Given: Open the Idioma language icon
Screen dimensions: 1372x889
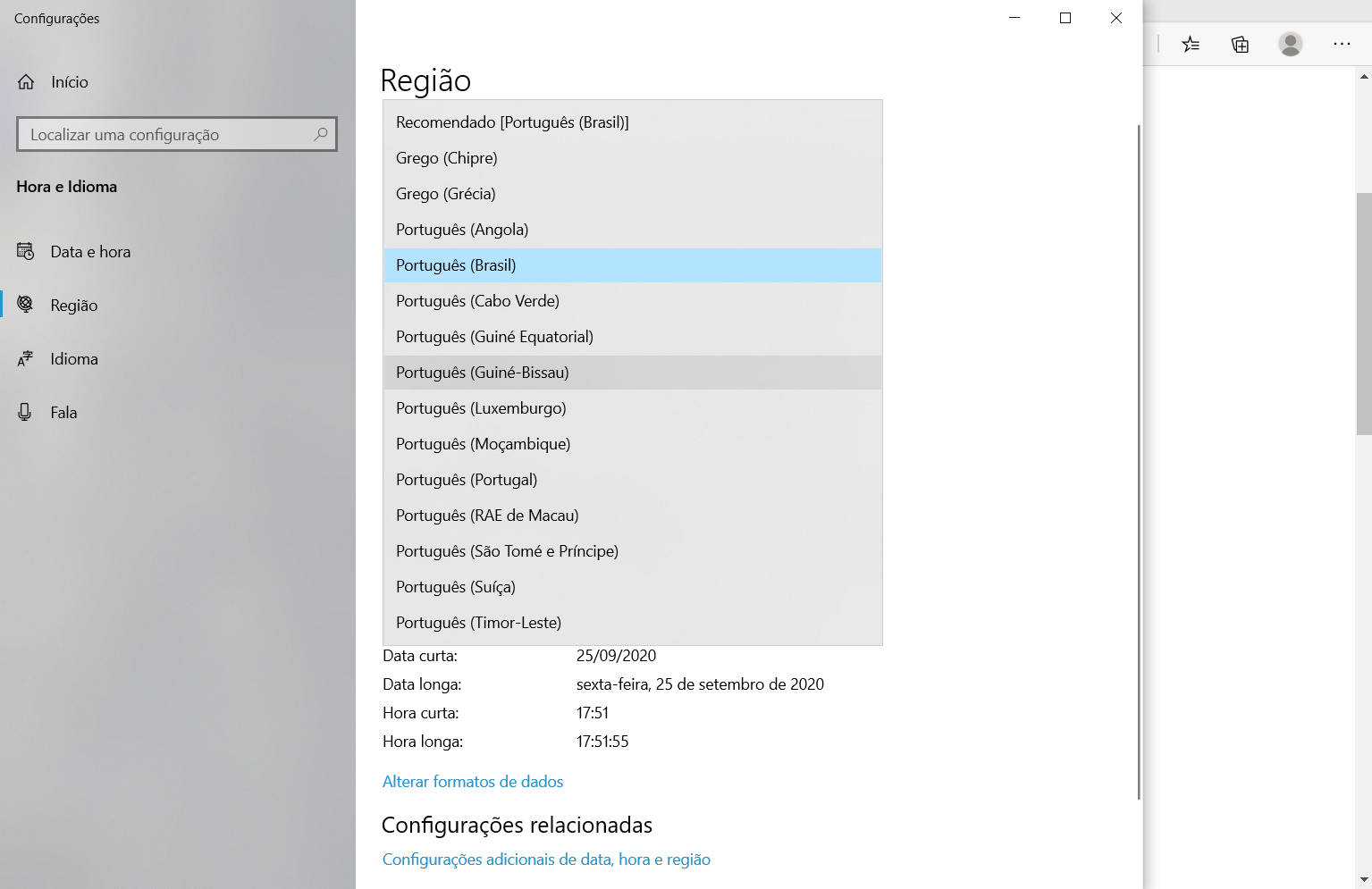Looking at the screenshot, I should [x=25, y=358].
